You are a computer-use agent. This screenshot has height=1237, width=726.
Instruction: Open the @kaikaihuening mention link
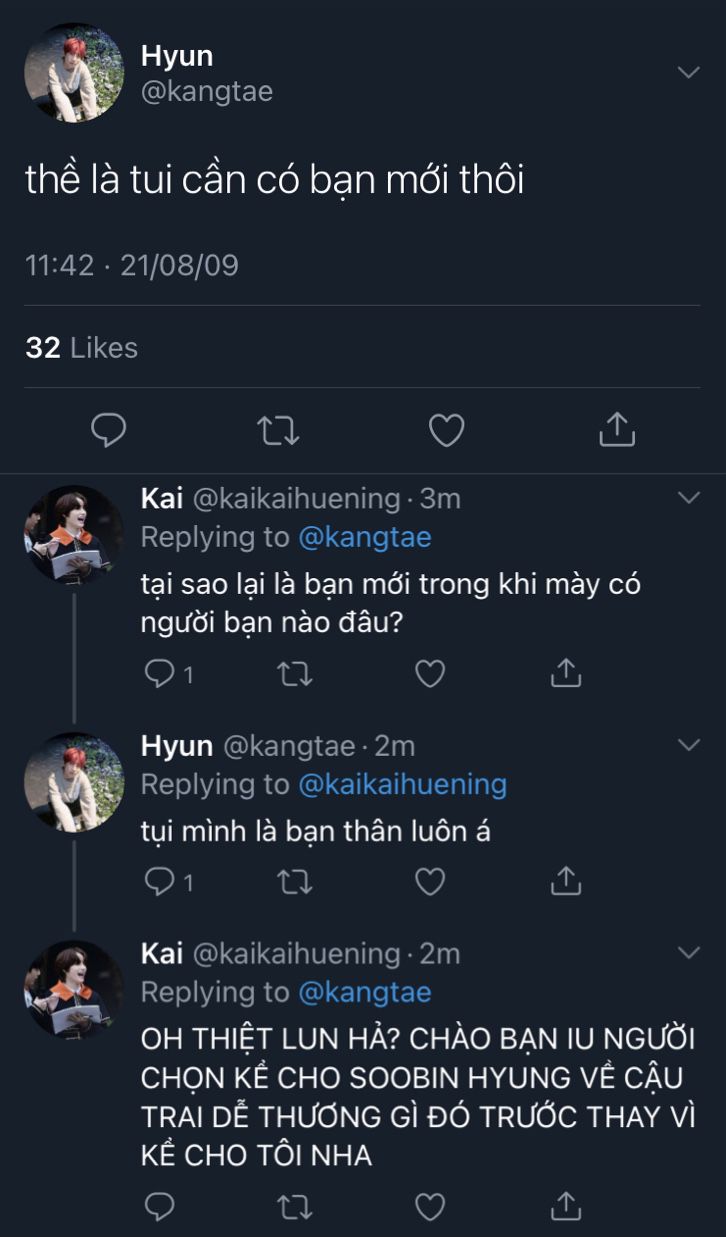coord(402,785)
